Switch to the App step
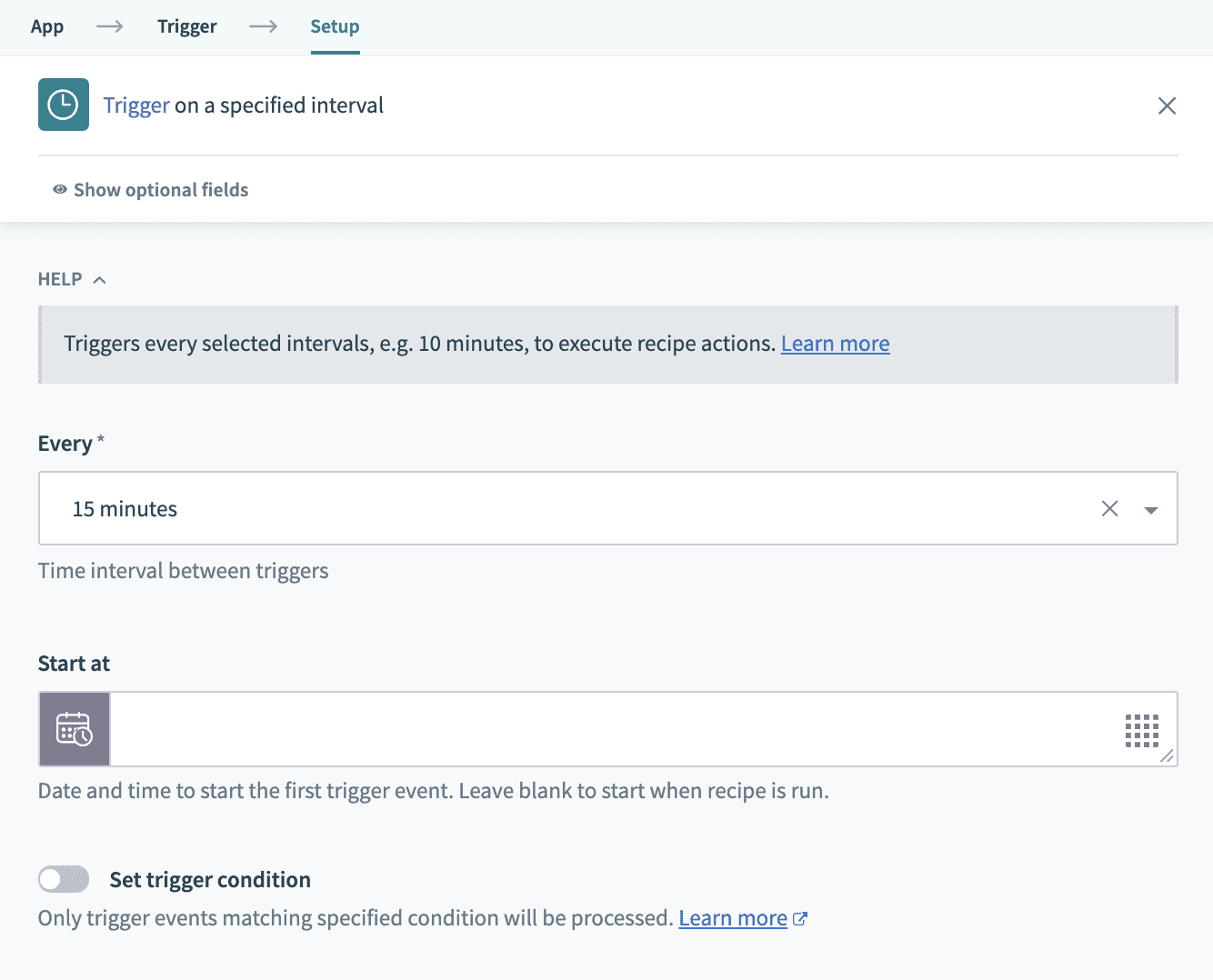1213x980 pixels. (47, 26)
